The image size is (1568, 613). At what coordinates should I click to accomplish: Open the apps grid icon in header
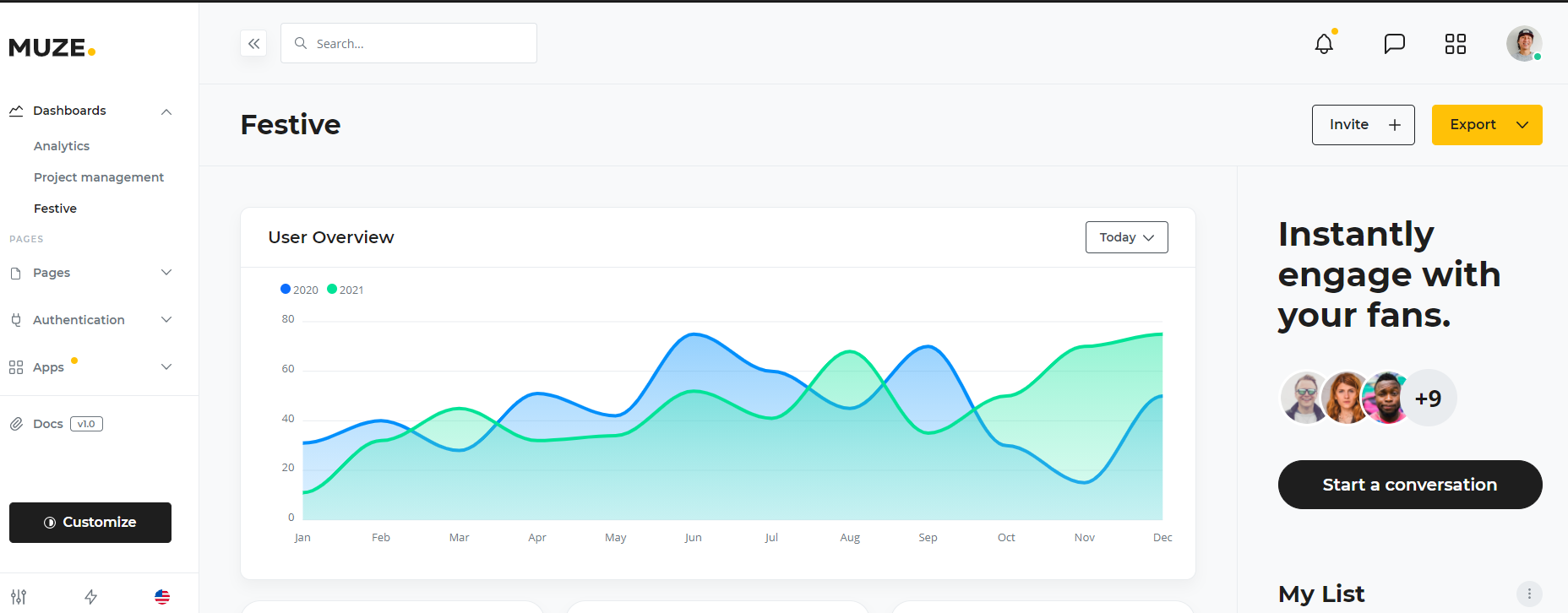click(1455, 44)
